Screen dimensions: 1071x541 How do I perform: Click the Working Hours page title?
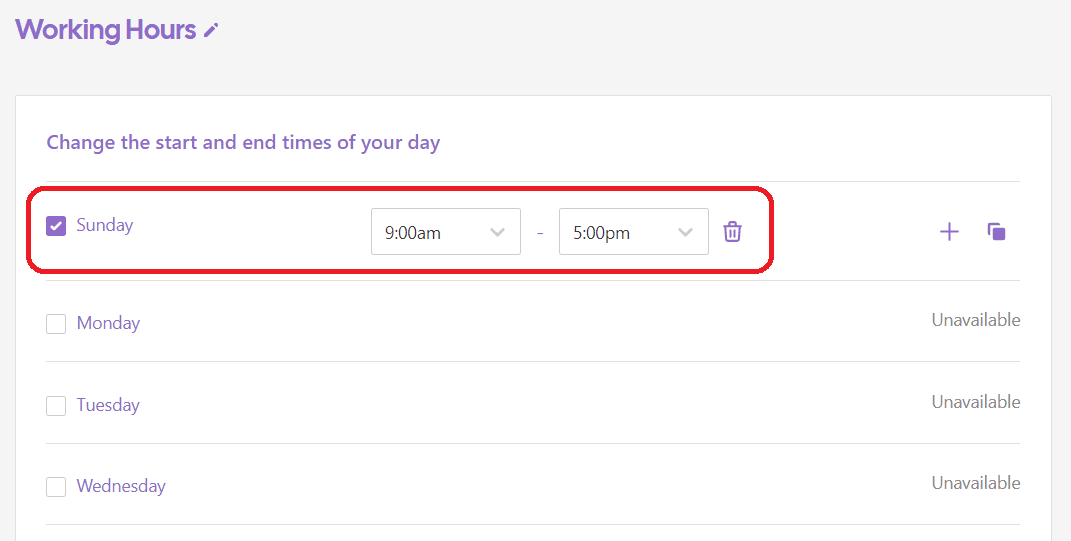[105, 30]
